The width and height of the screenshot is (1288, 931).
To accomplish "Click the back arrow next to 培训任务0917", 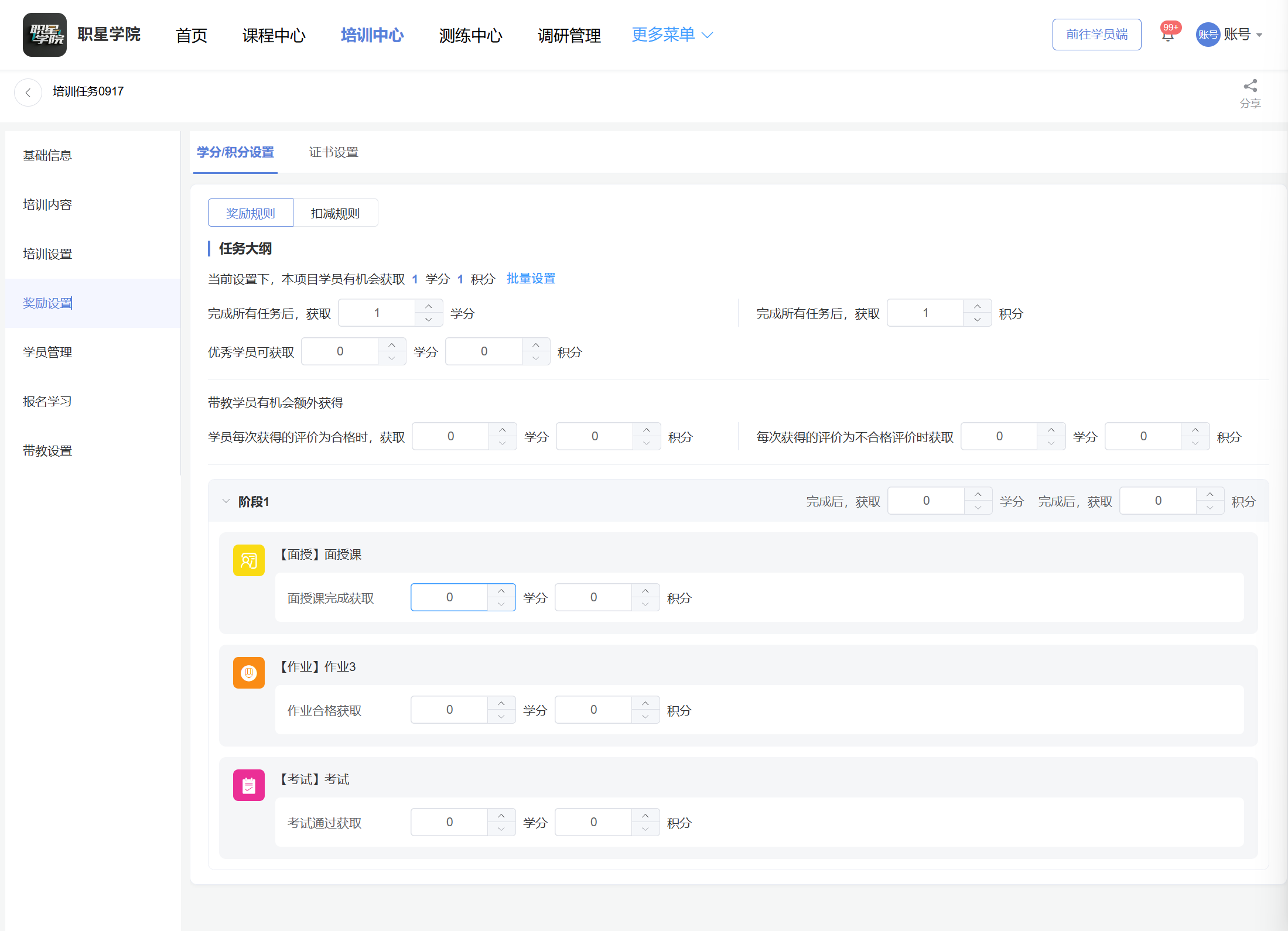I will (28, 93).
